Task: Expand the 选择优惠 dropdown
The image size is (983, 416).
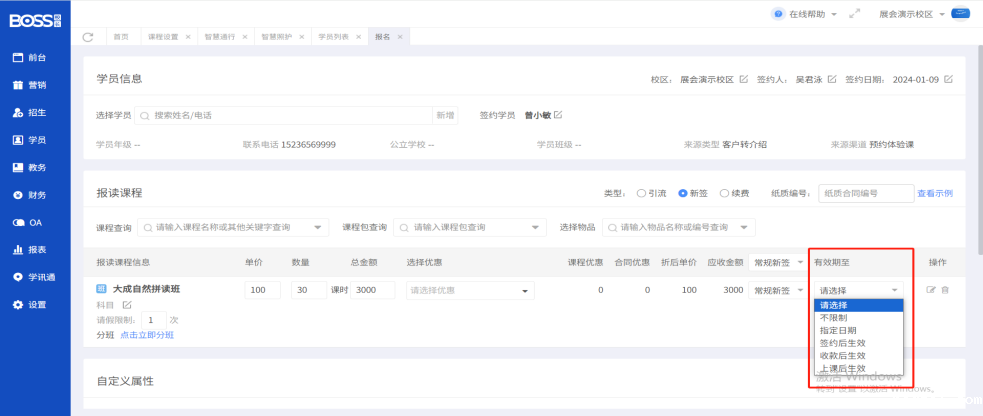Action: [x=469, y=291]
